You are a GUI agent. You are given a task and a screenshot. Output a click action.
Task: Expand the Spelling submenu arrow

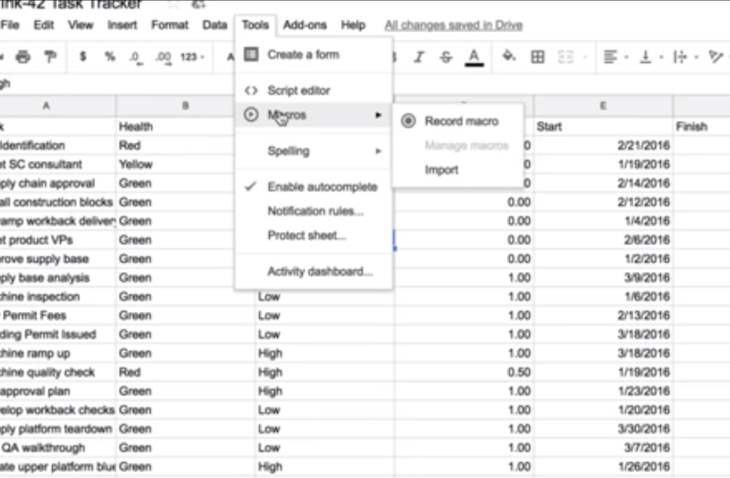379,151
